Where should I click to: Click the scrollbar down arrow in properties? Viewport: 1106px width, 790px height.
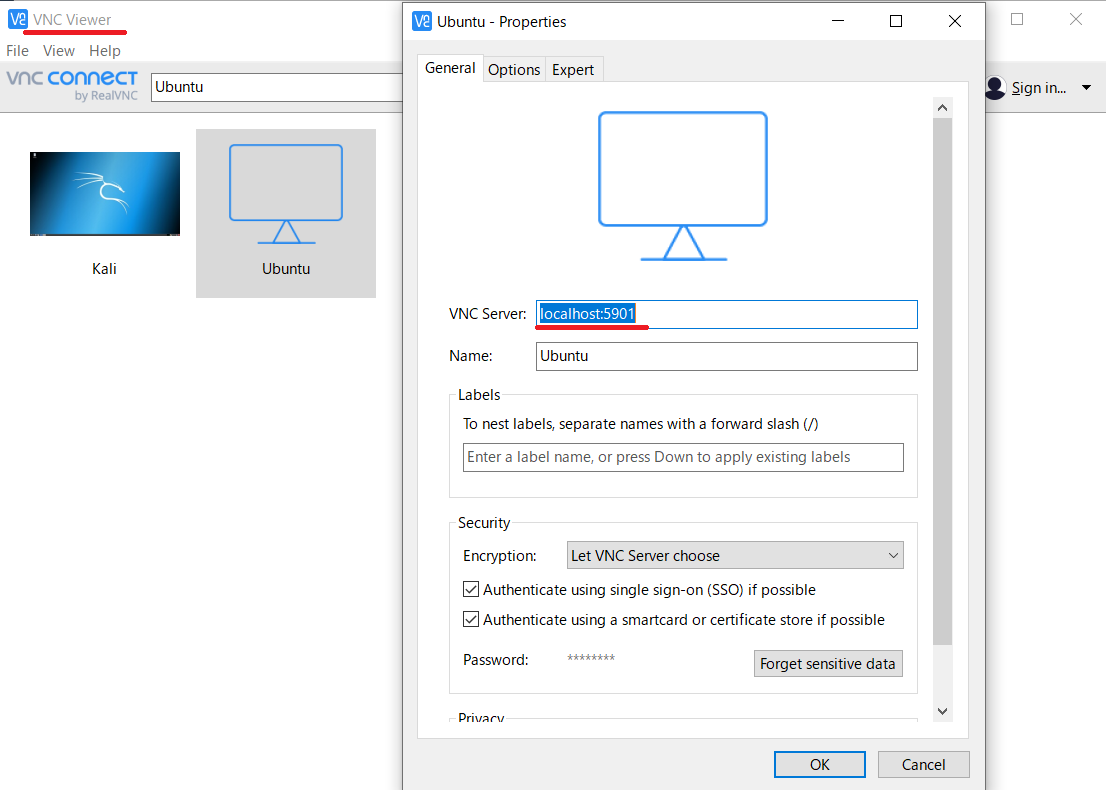[x=942, y=712]
